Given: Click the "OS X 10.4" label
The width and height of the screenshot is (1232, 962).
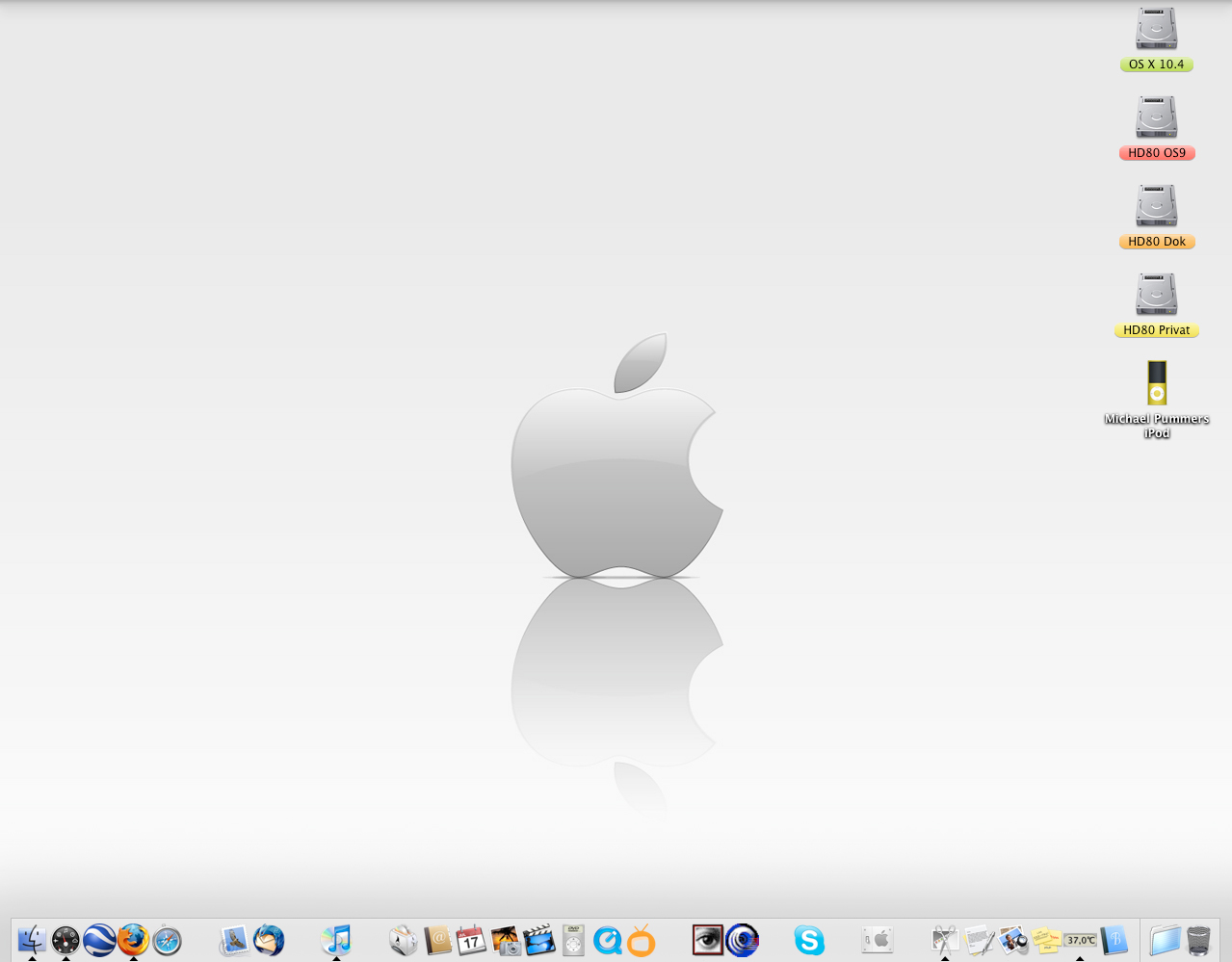Looking at the screenshot, I should coord(1157,65).
